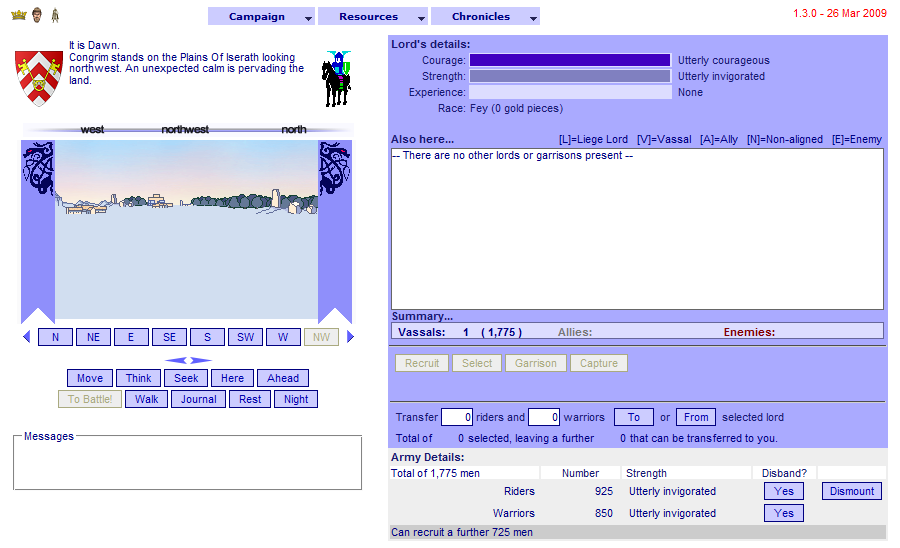Click the hooded figure icon
The image size is (900, 548).
54,14
